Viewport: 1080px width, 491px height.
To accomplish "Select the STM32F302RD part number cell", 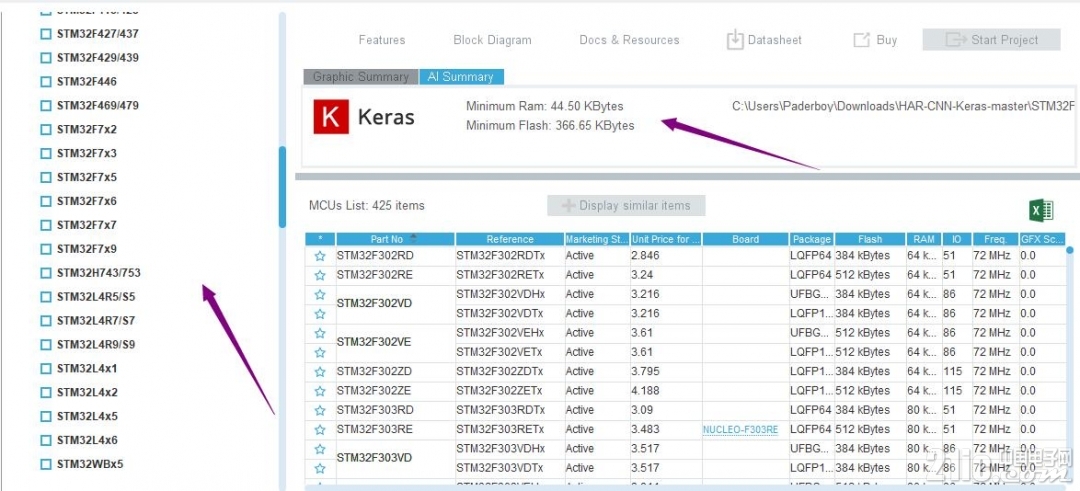I will coord(395,255).
